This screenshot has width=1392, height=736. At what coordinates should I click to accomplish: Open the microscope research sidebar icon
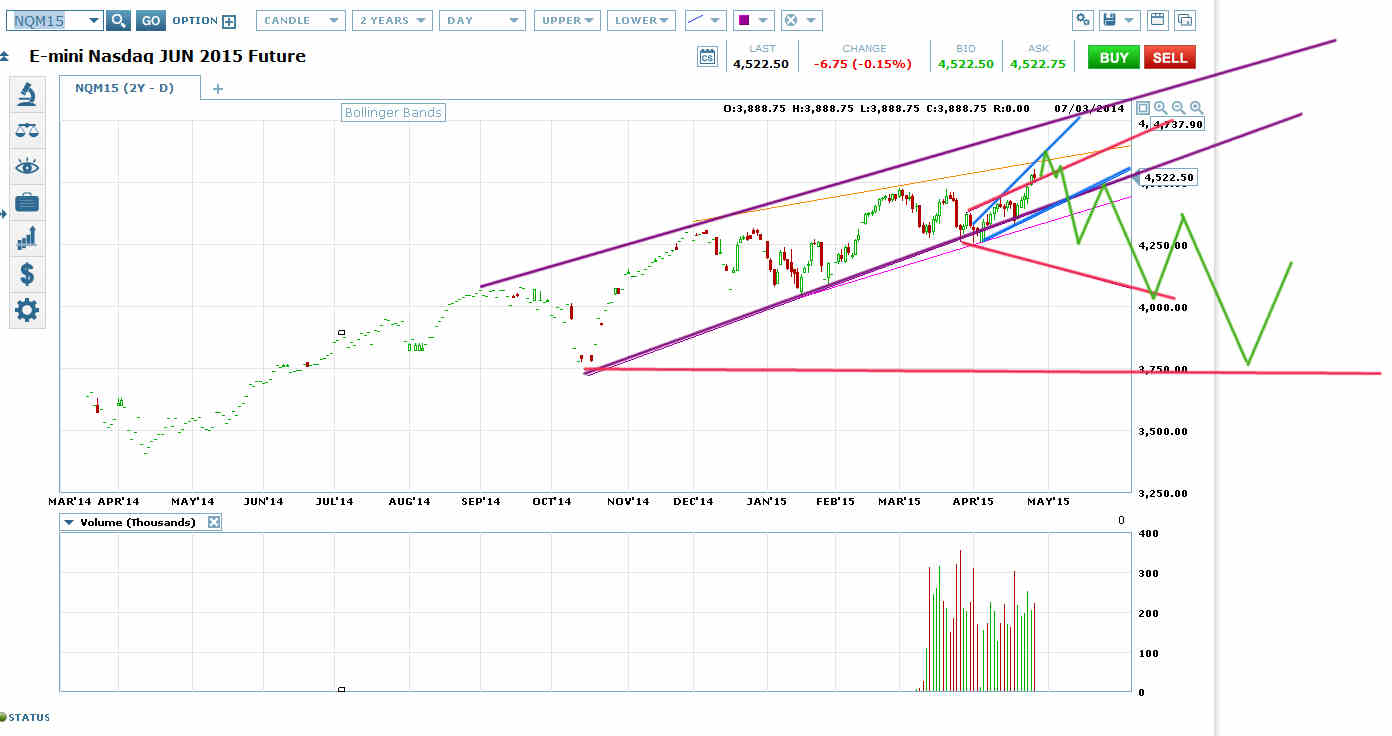[27, 95]
